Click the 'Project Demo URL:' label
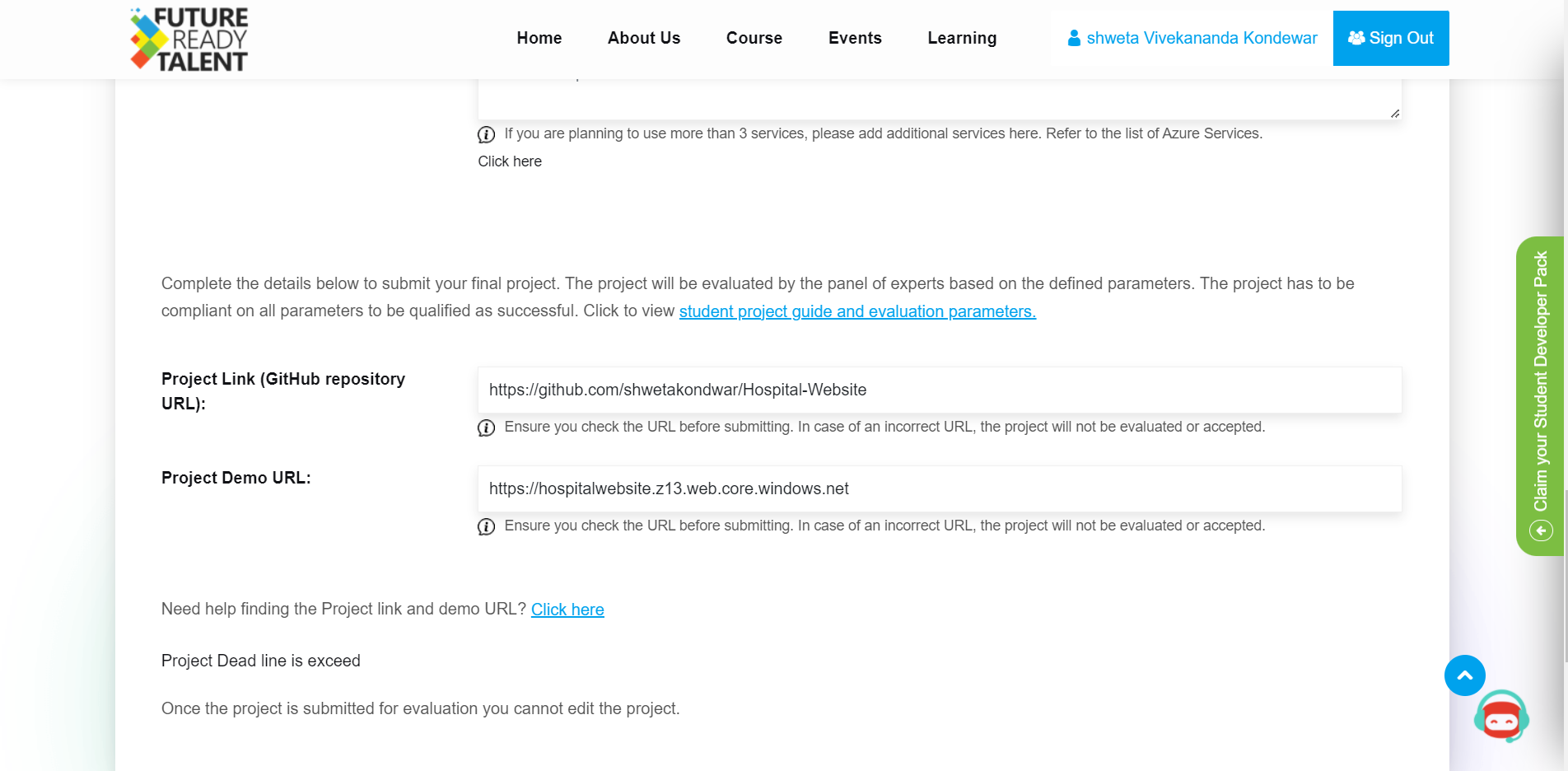 [x=236, y=478]
